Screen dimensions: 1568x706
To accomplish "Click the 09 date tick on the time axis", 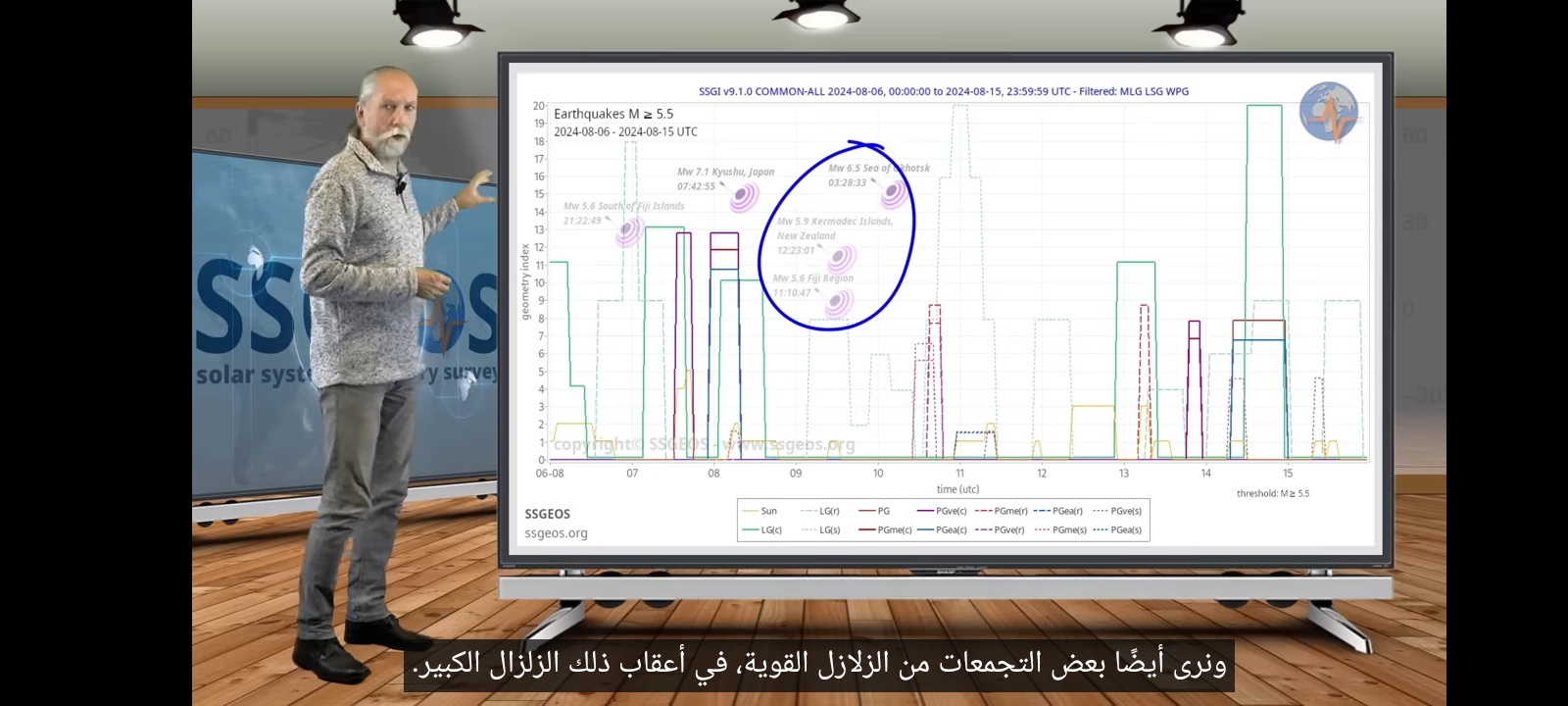I will coord(796,473).
